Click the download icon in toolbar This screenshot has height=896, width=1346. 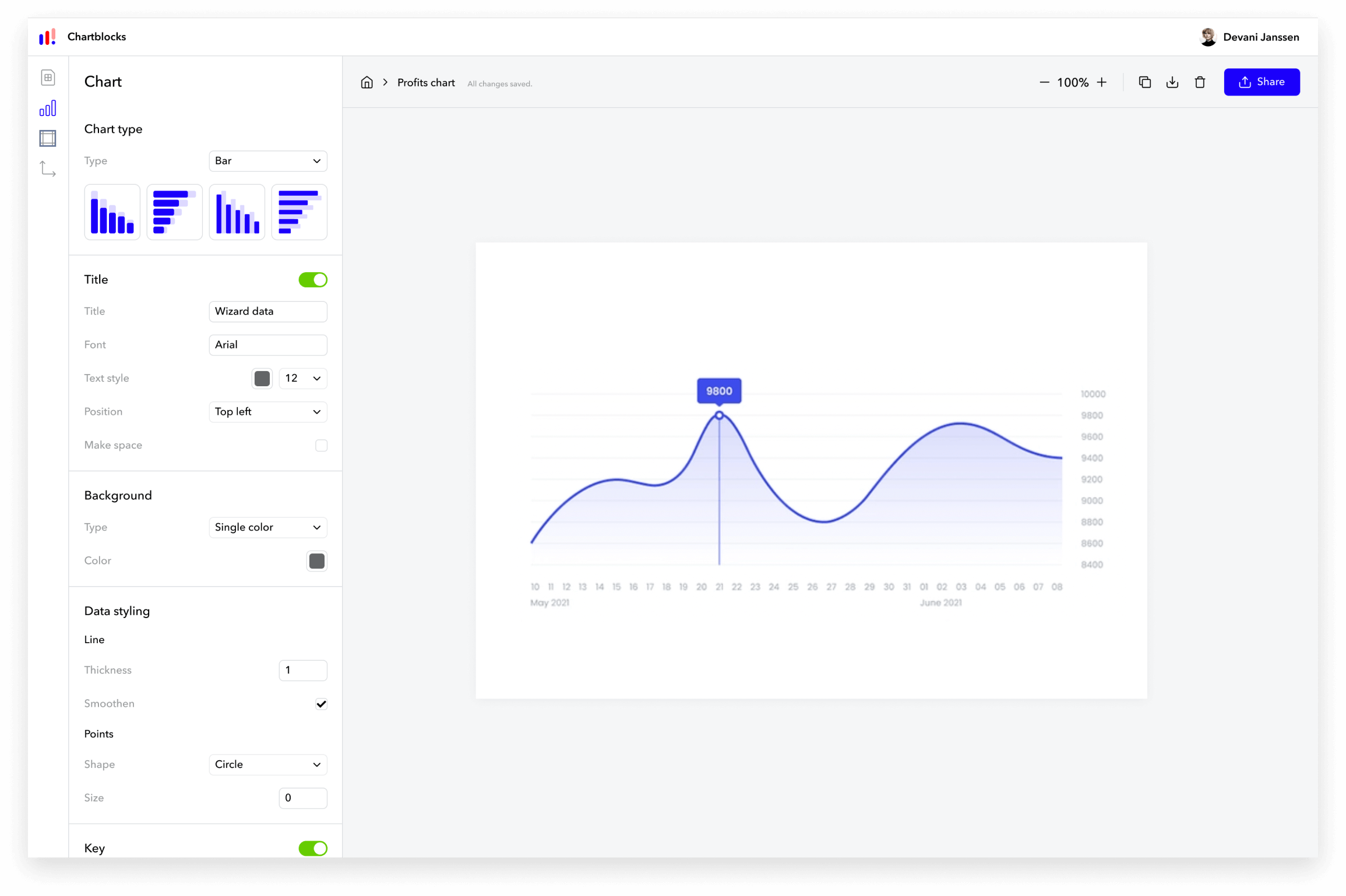1172,82
